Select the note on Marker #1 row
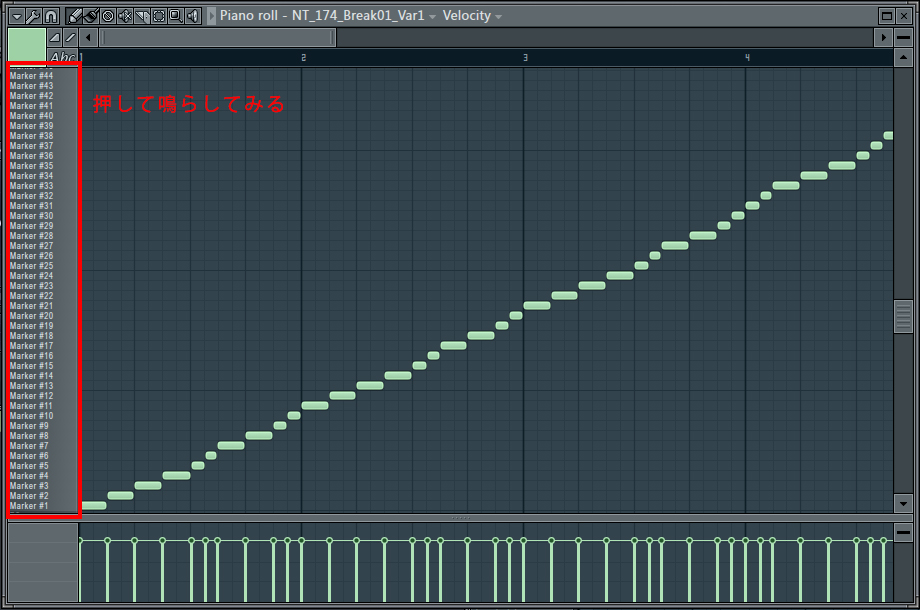 (x=94, y=506)
